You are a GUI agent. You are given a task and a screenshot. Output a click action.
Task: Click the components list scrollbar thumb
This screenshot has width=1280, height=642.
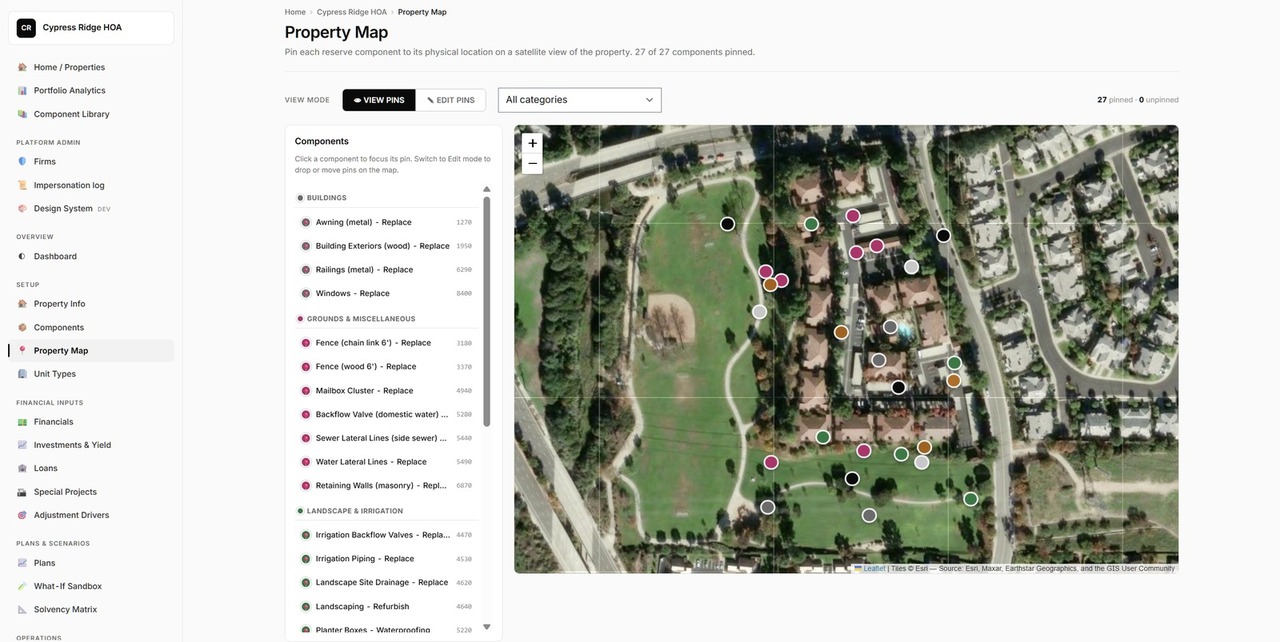pos(487,312)
